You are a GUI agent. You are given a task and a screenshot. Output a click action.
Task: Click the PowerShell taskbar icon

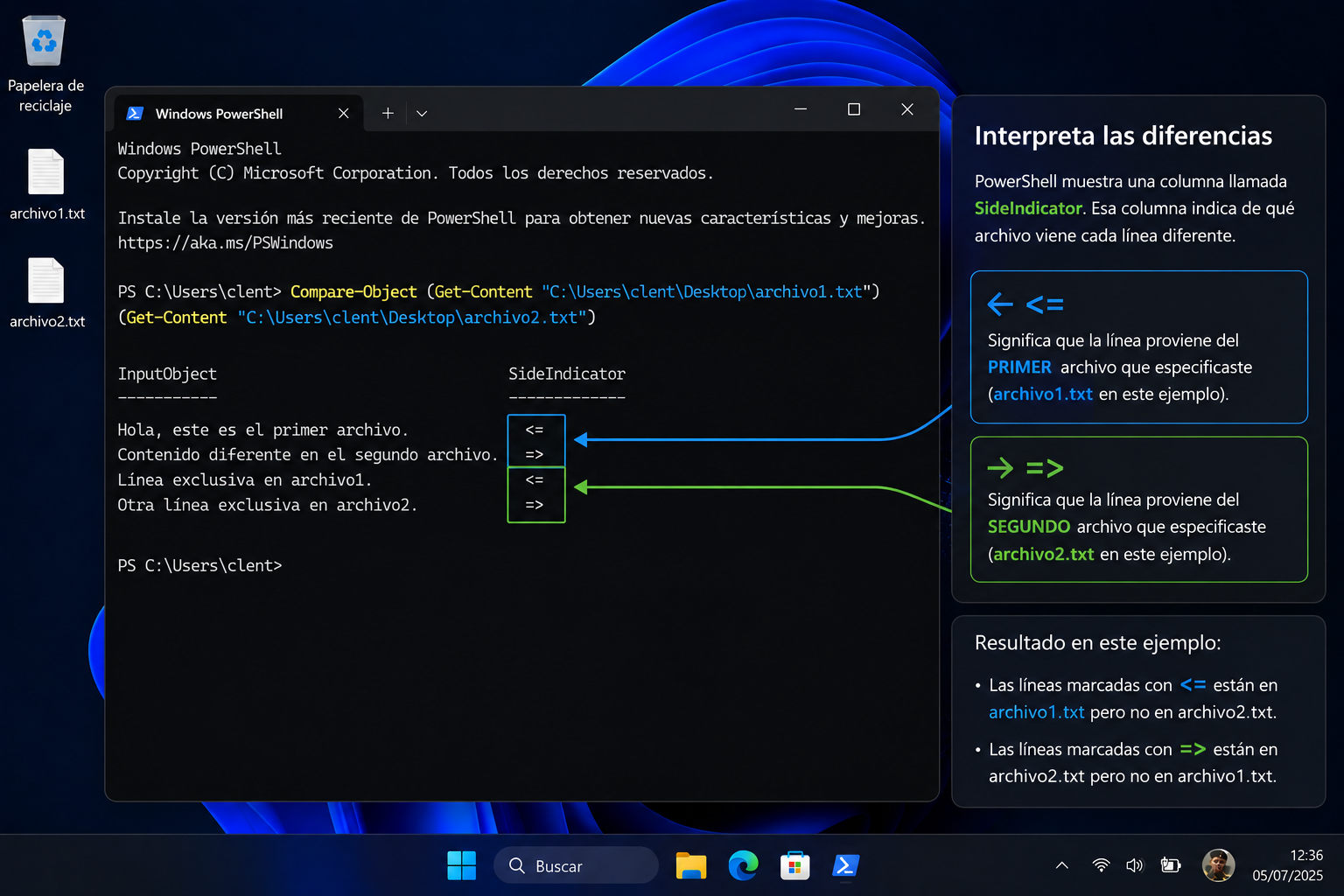[845, 865]
